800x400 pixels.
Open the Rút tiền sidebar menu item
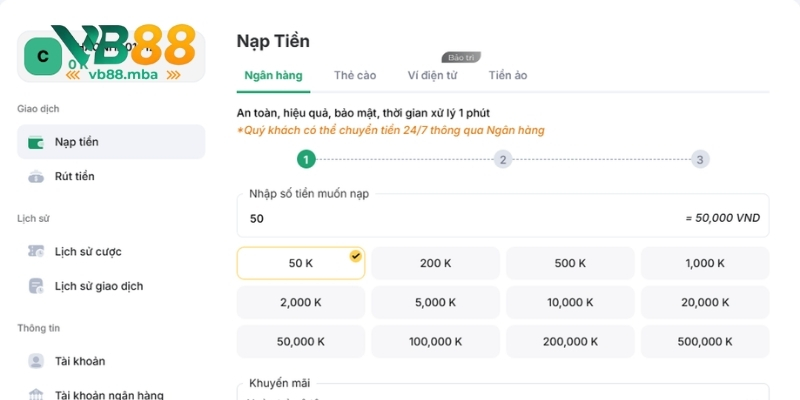coord(75,177)
